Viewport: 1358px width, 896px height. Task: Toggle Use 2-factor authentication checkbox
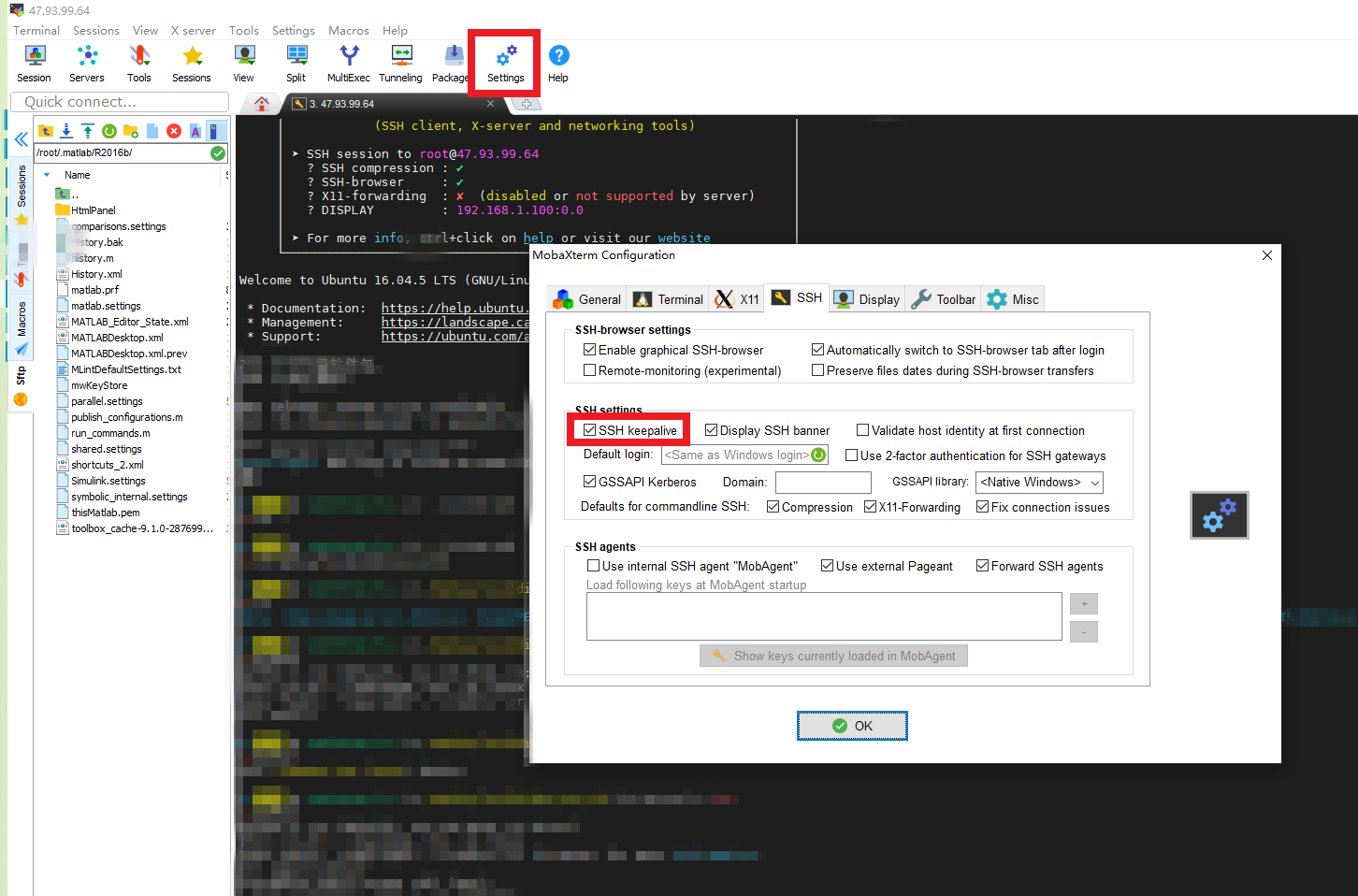tap(852, 455)
